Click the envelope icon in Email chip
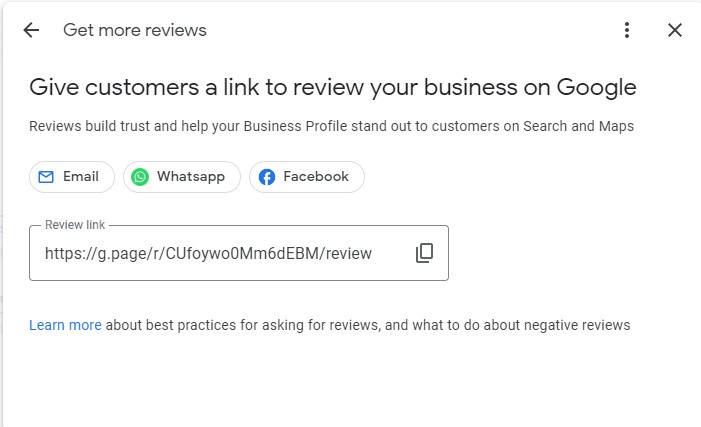The width and height of the screenshot is (701, 427). (46, 177)
